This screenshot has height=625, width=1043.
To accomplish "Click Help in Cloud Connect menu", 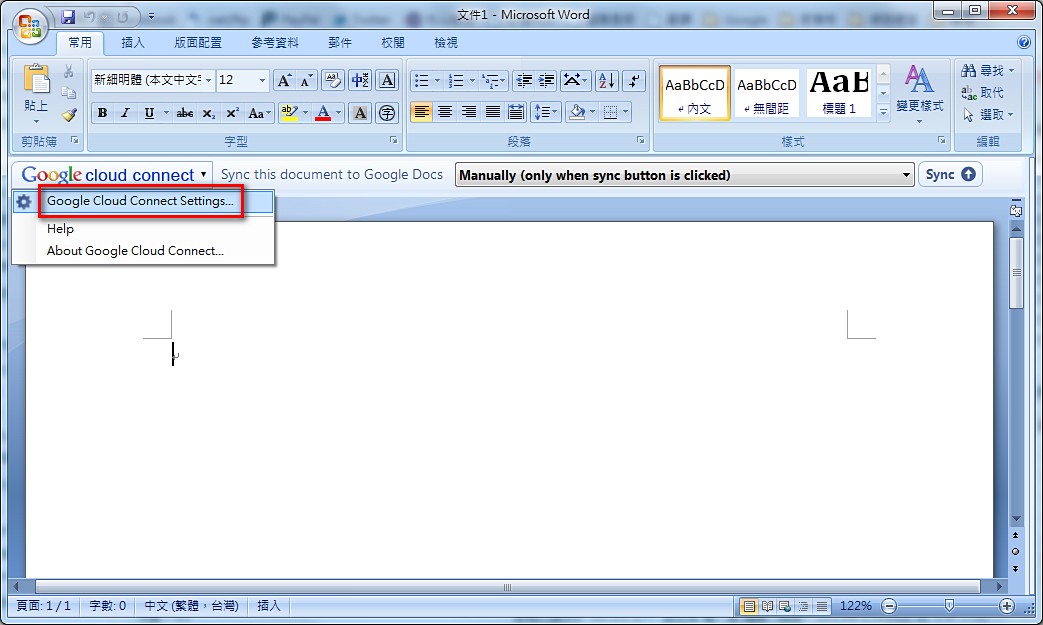I will [x=60, y=229].
